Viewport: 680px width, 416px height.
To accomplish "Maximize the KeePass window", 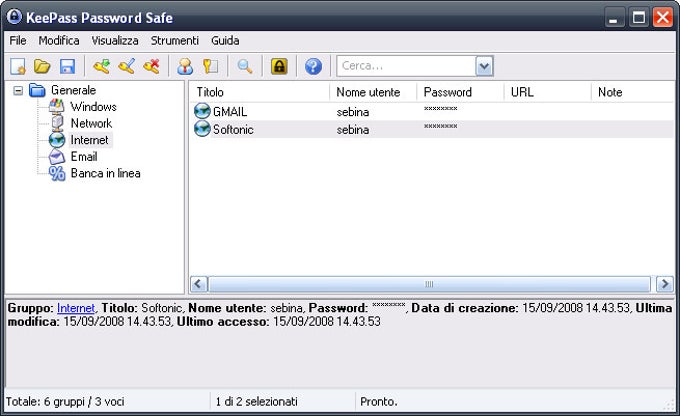I will (x=638, y=17).
